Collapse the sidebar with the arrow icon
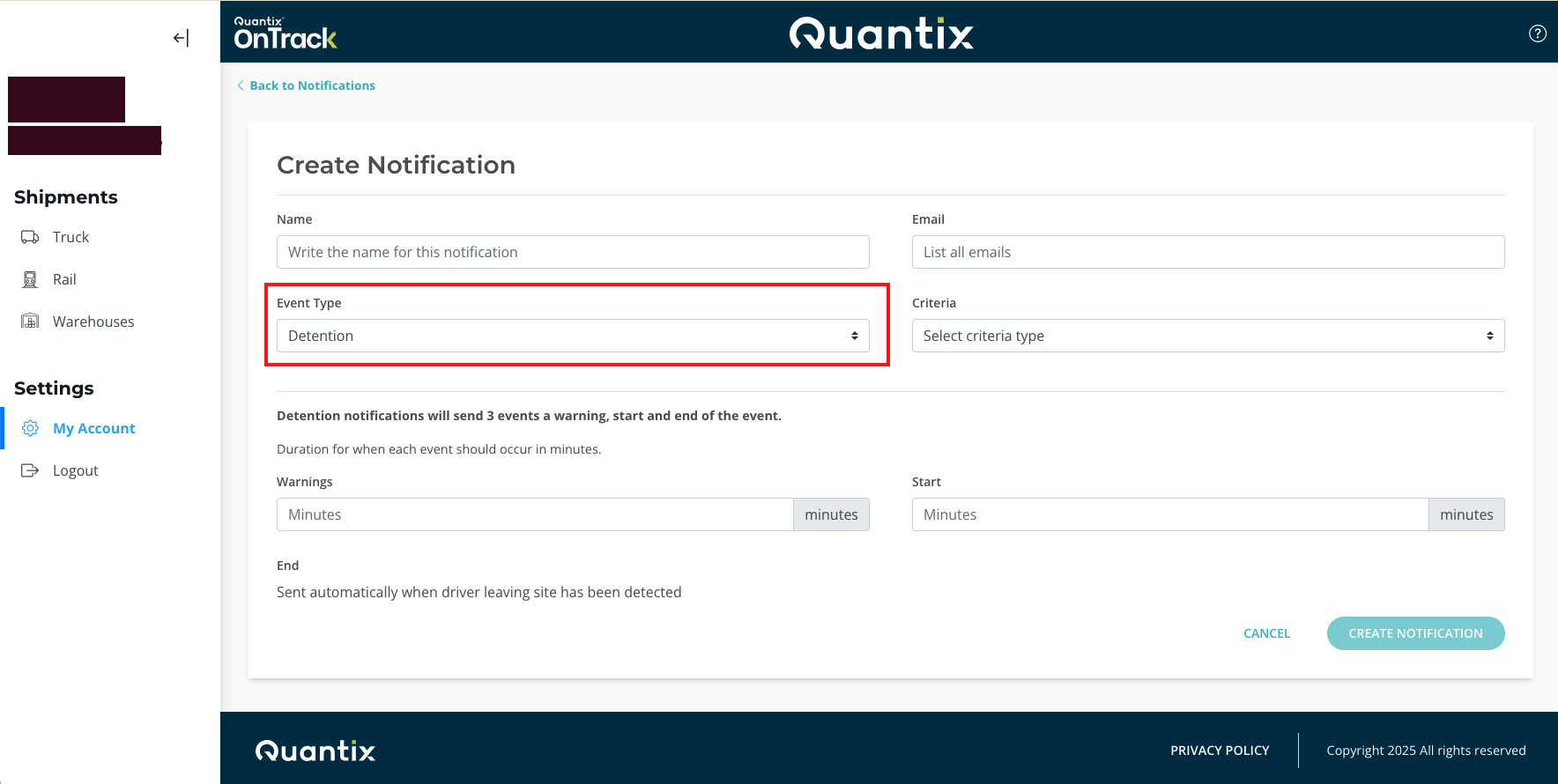 coord(181,38)
